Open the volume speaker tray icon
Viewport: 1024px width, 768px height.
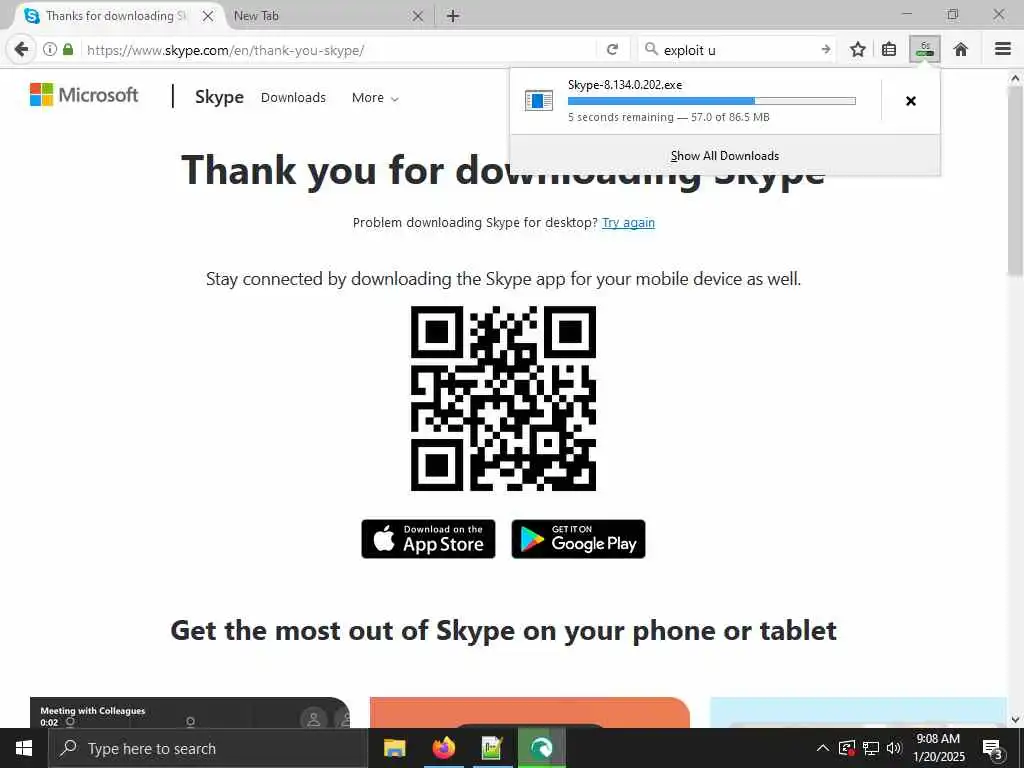tap(894, 748)
